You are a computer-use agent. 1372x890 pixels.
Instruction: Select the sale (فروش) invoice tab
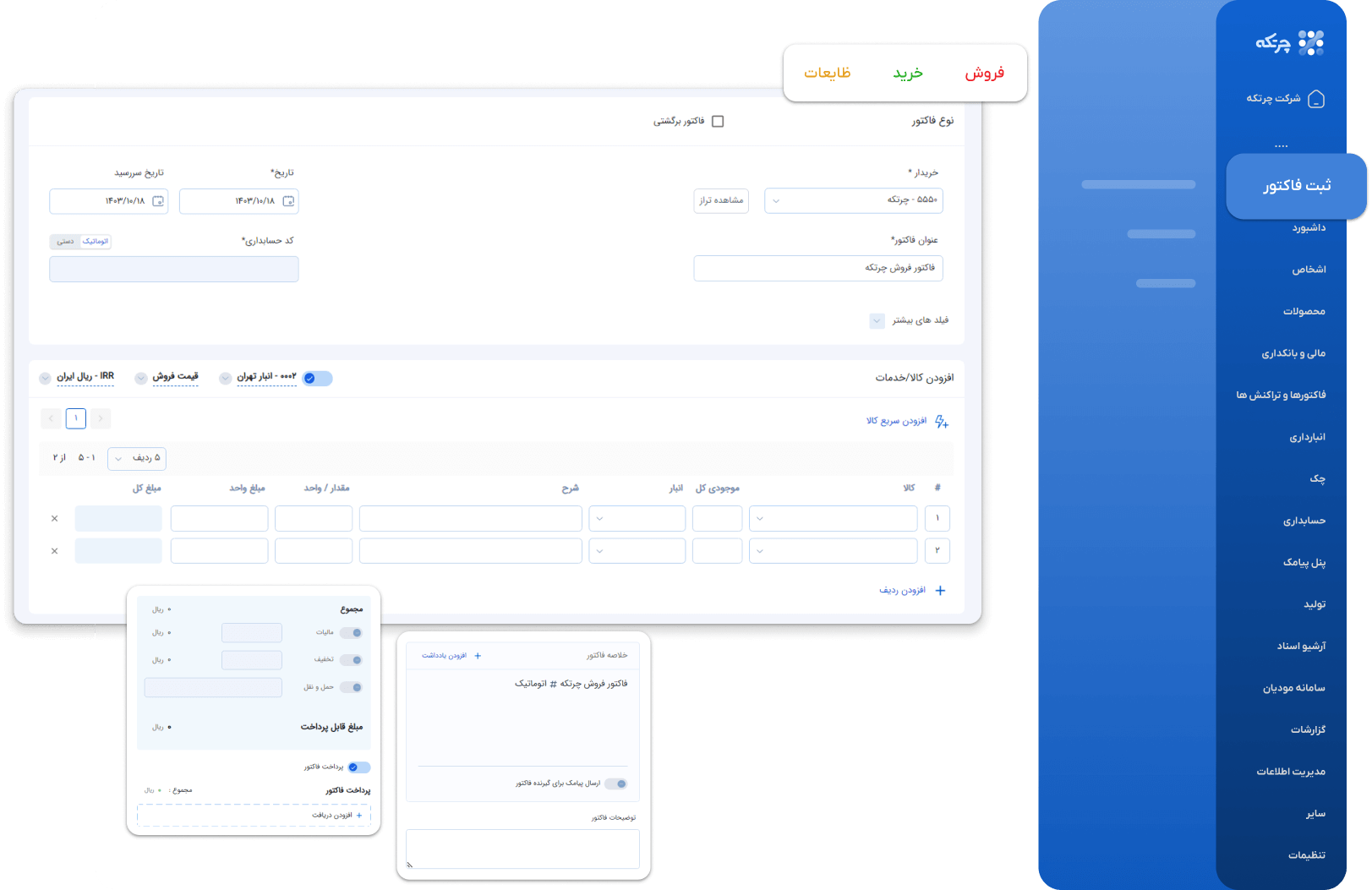985,74
